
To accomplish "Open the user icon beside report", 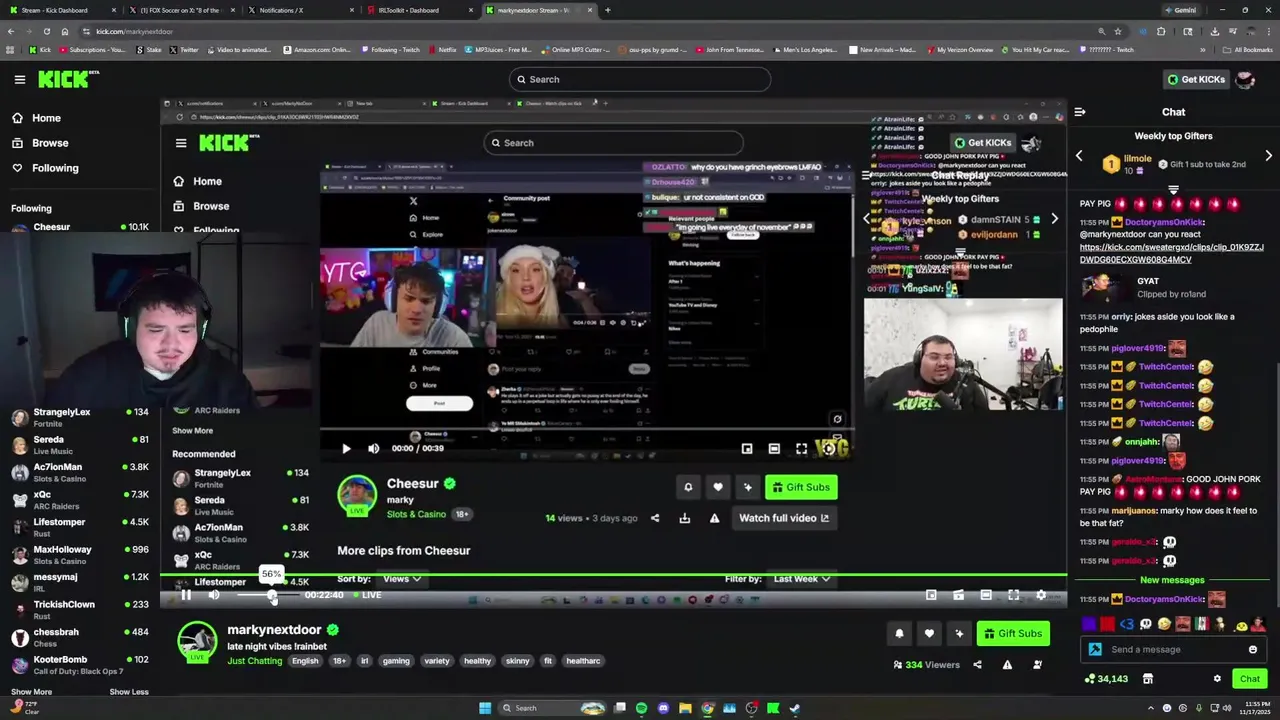I will [x=1037, y=665].
